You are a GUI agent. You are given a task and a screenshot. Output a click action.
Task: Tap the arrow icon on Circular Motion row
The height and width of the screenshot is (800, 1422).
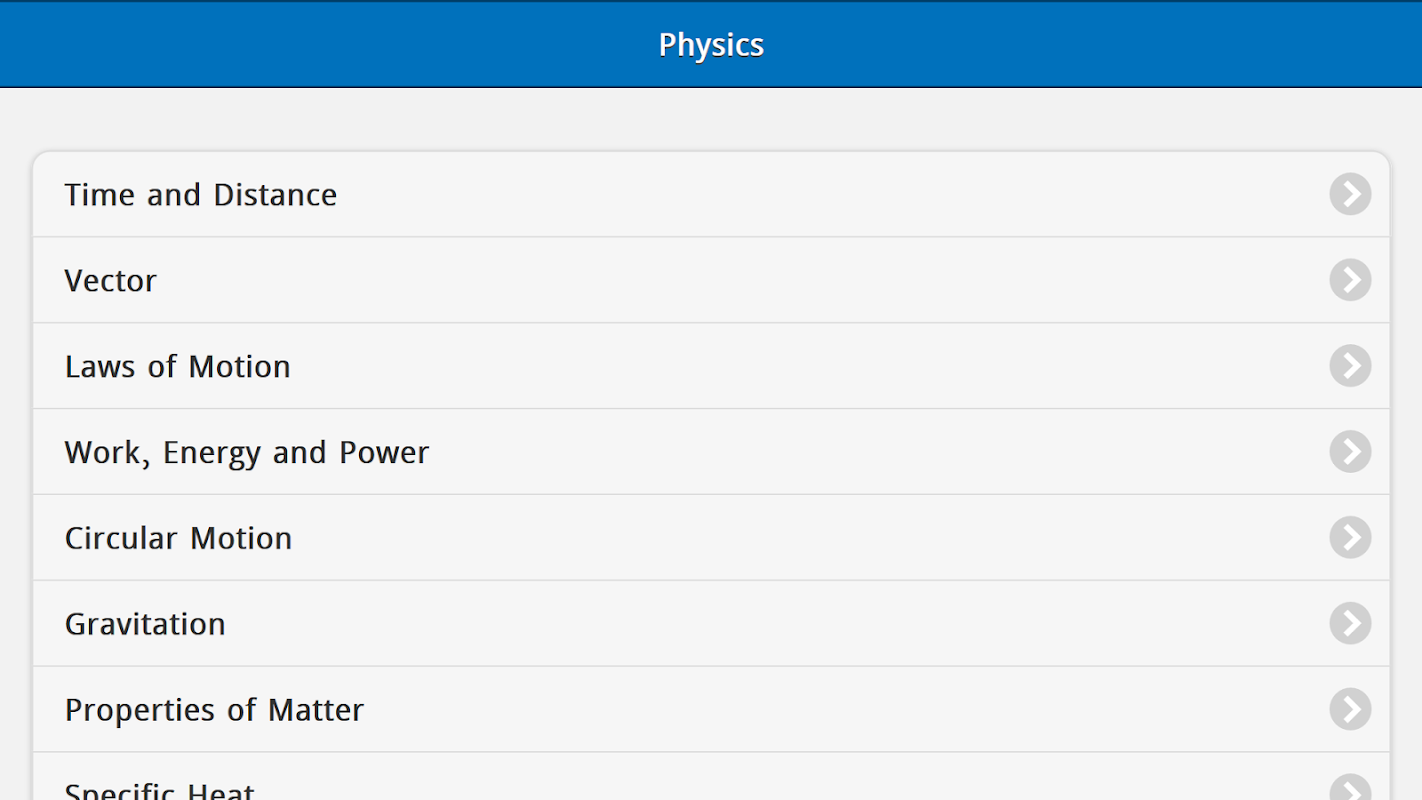click(1350, 538)
